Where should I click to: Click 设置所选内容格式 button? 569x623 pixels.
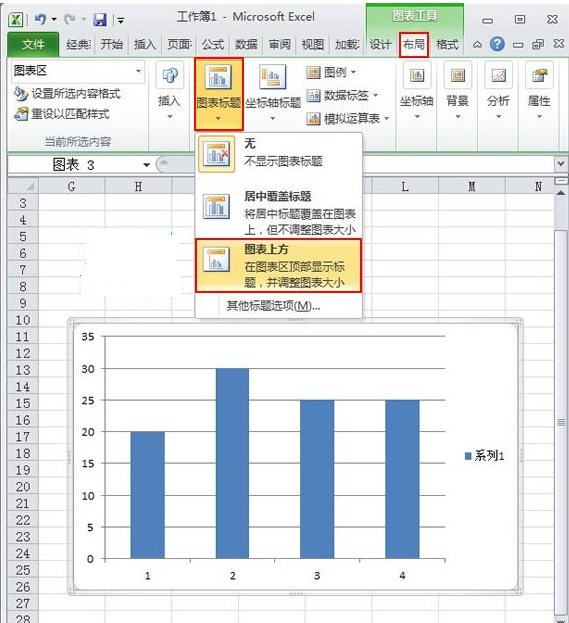pyautogui.click(x=67, y=94)
